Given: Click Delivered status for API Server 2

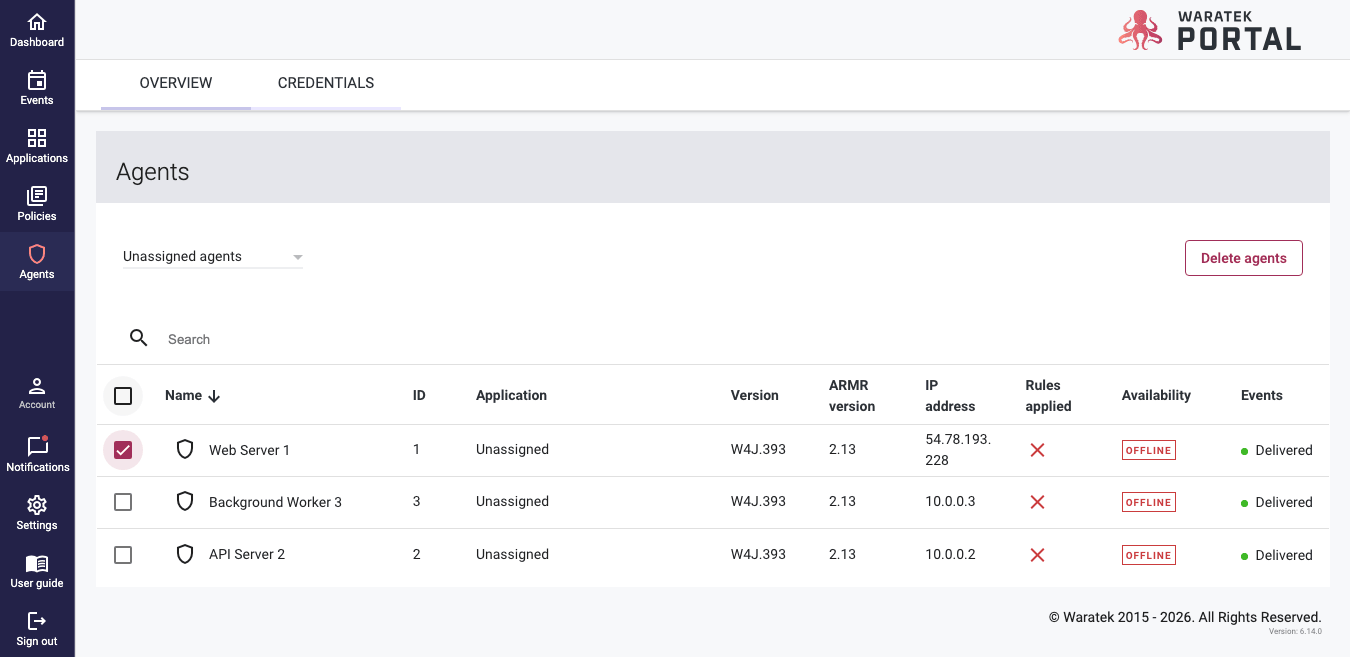Looking at the screenshot, I should 1284,555.
